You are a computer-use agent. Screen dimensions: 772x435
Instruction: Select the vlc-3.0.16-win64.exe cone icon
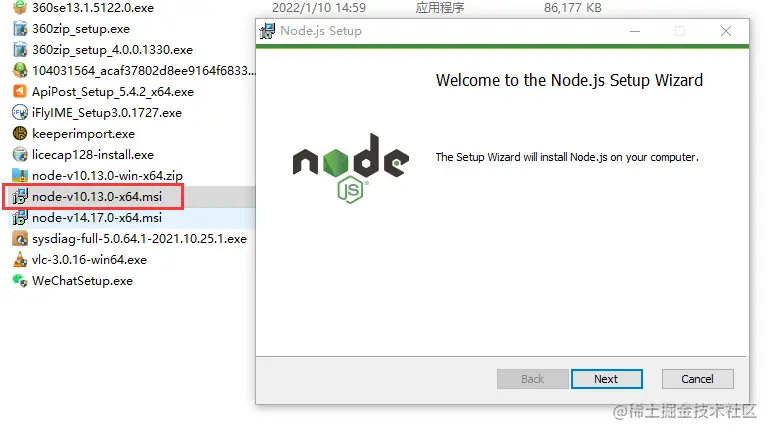click(20, 259)
